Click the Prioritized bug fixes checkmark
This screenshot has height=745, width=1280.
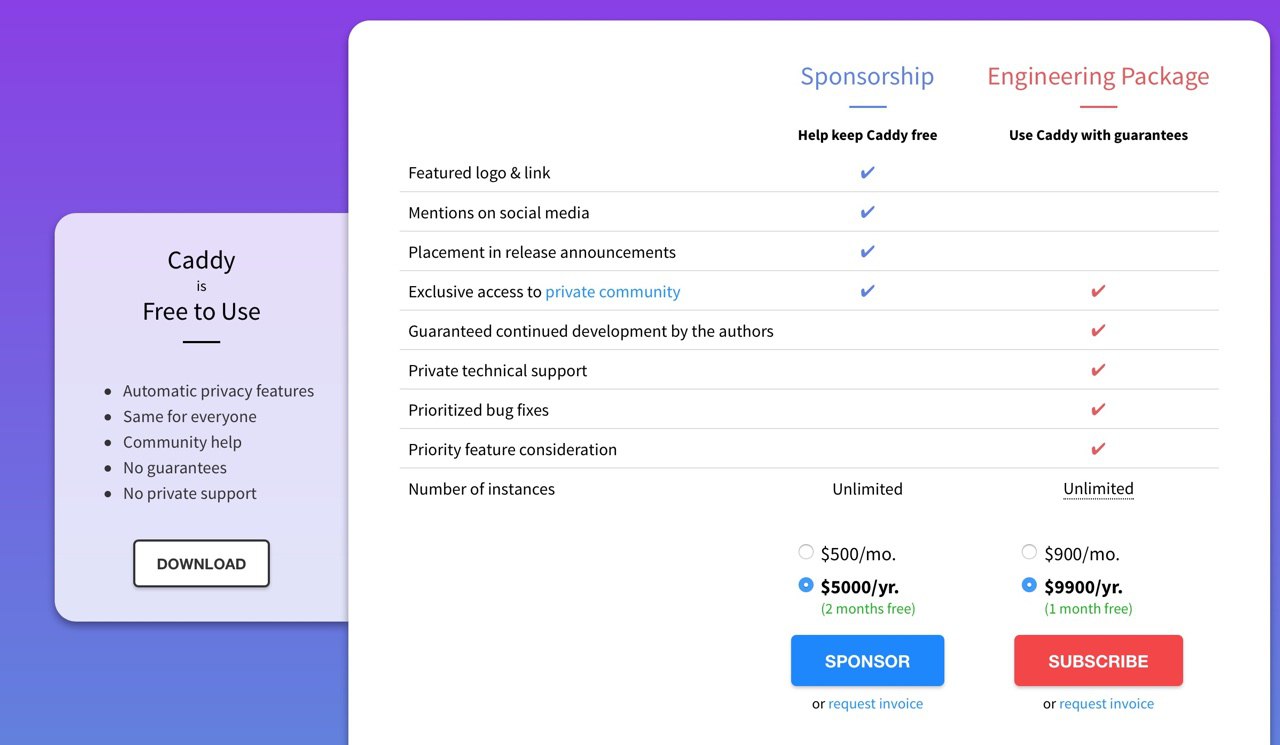pos(1098,410)
